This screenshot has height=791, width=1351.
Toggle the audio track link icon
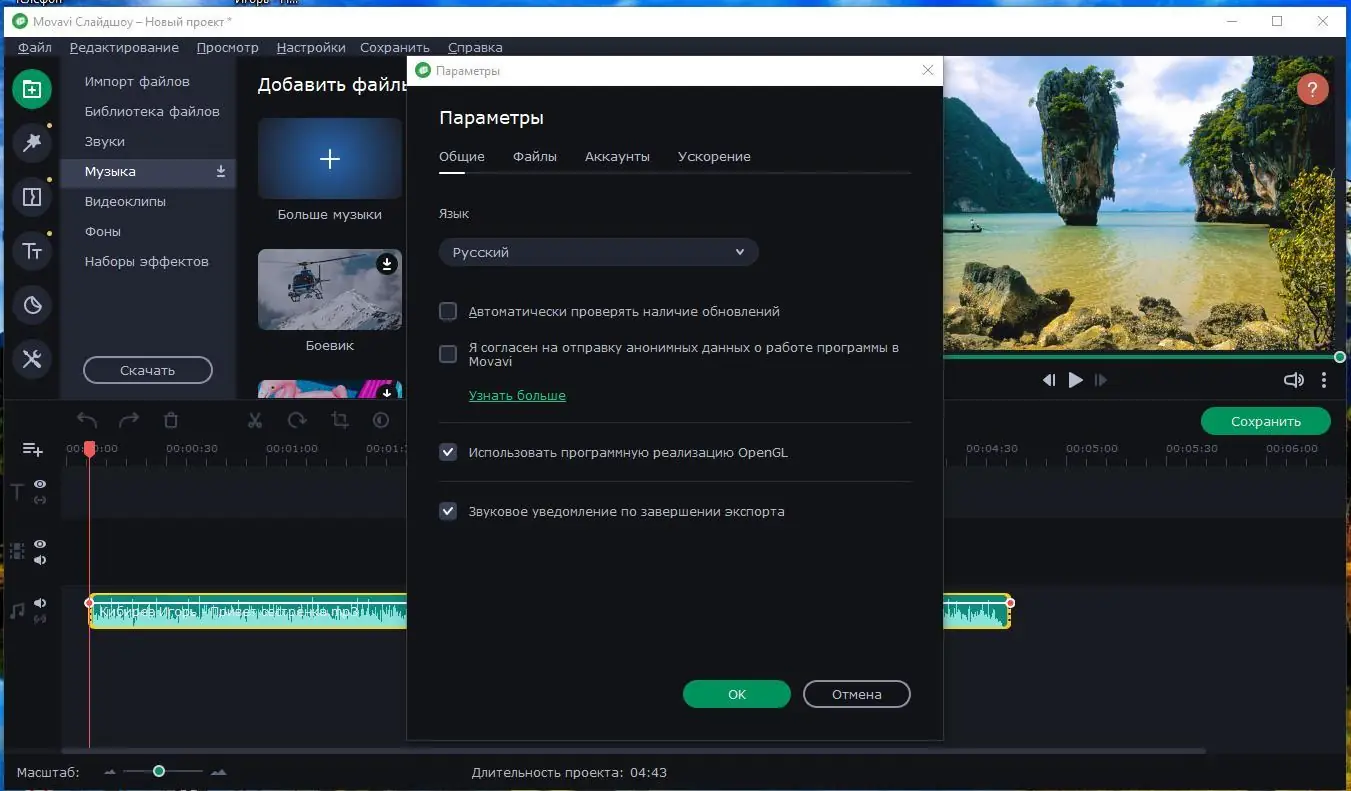[40, 619]
